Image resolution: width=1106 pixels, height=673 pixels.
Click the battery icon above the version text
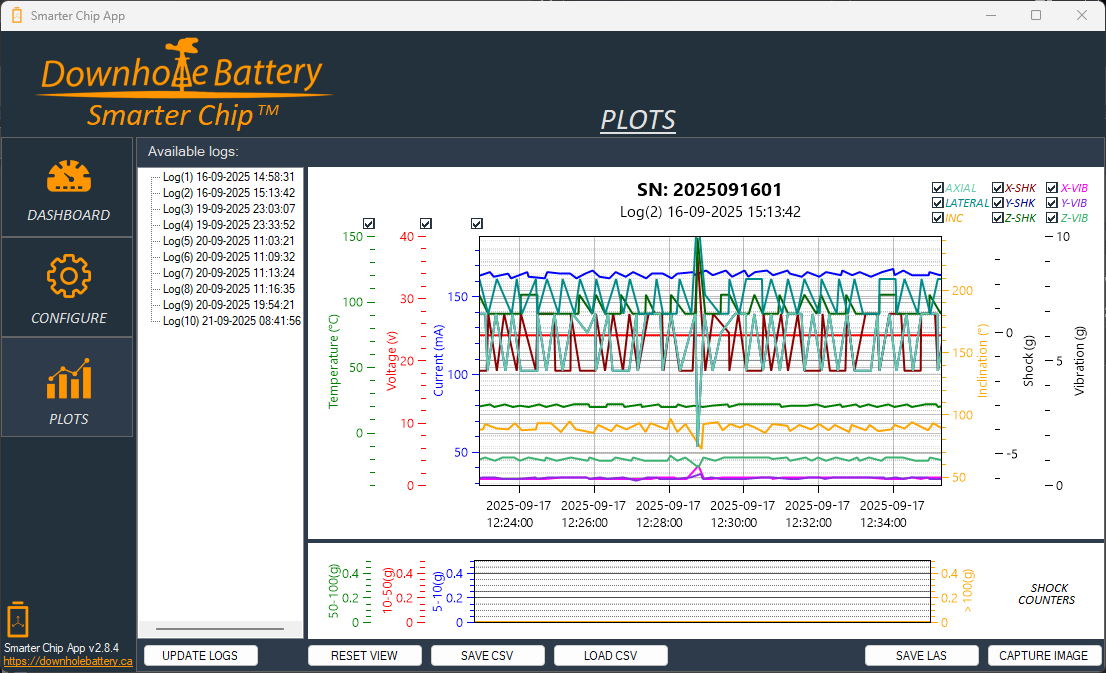click(x=17, y=620)
